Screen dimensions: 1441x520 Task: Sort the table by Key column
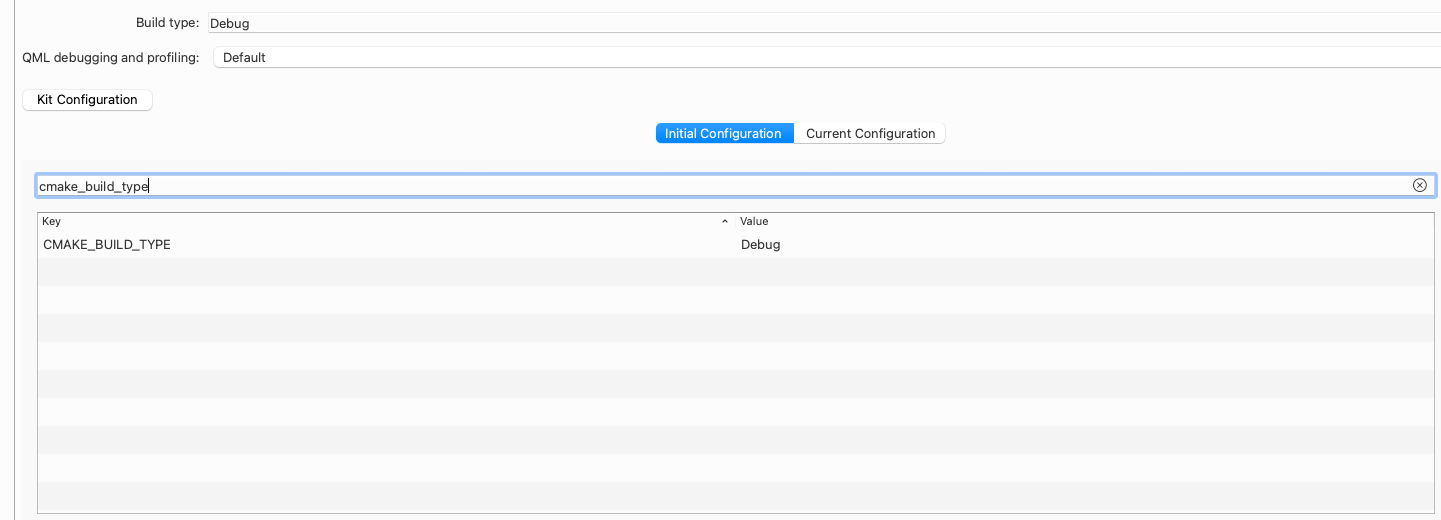click(380, 221)
